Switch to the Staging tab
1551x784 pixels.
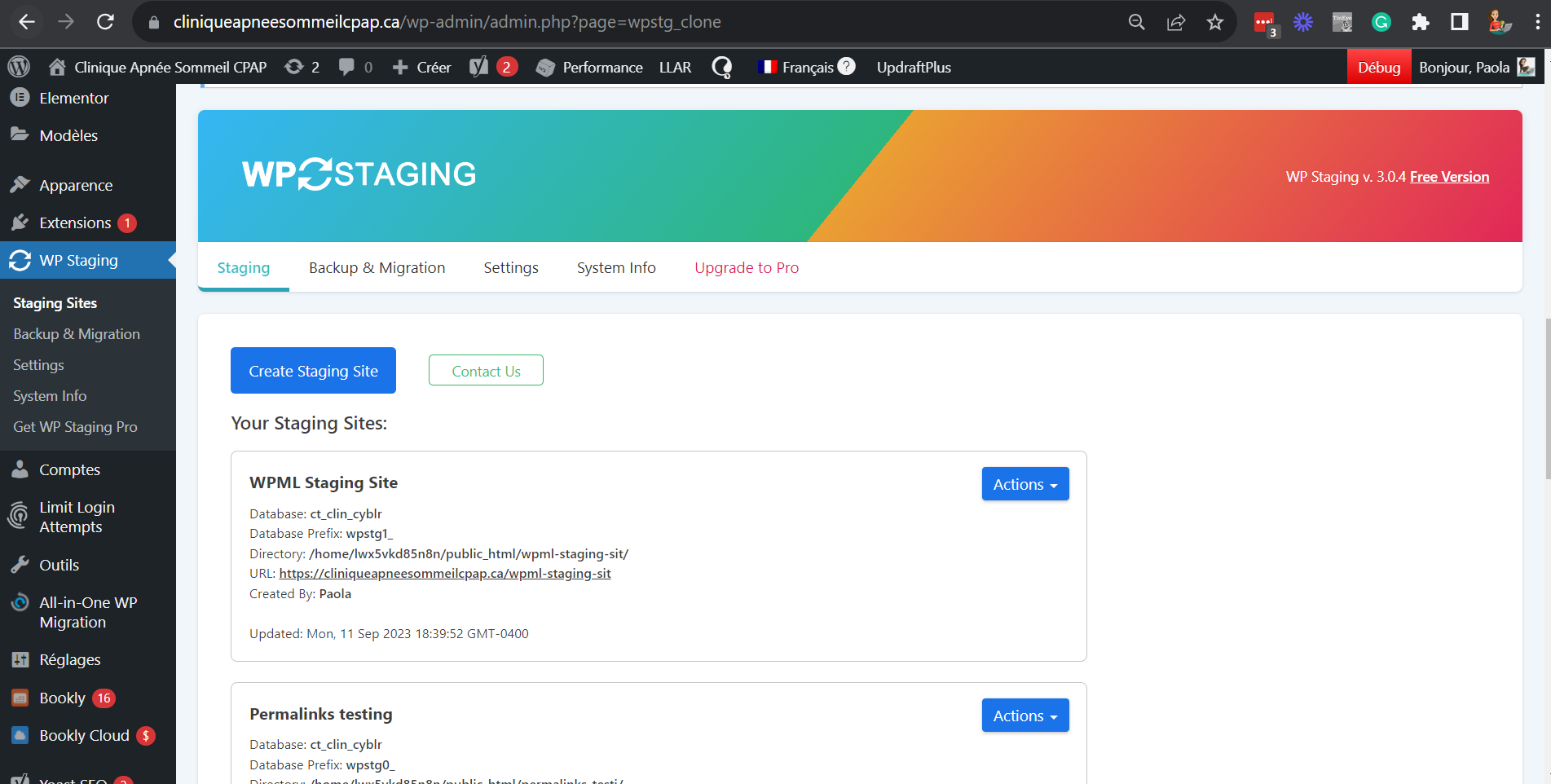click(244, 267)
